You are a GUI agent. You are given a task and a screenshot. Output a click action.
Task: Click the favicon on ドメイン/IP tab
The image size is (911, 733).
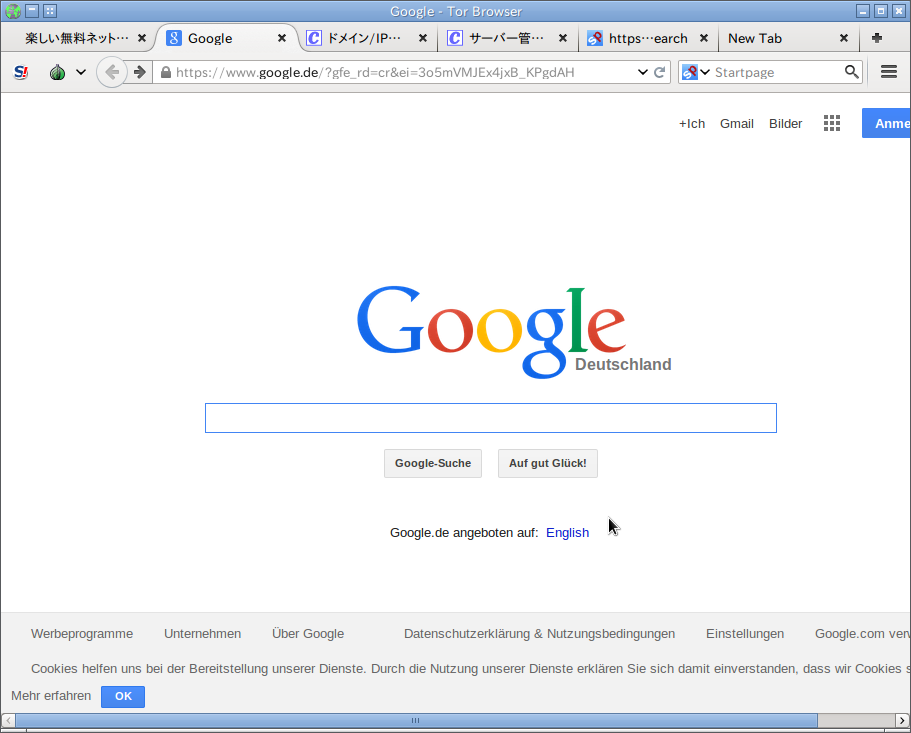[314, 38]
